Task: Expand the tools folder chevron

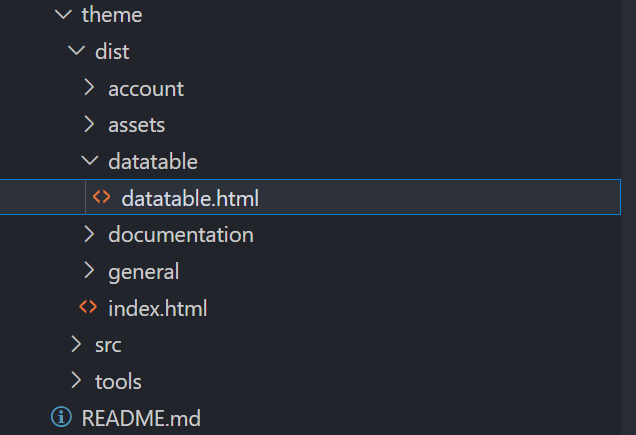Action: [x=76, y=381]
